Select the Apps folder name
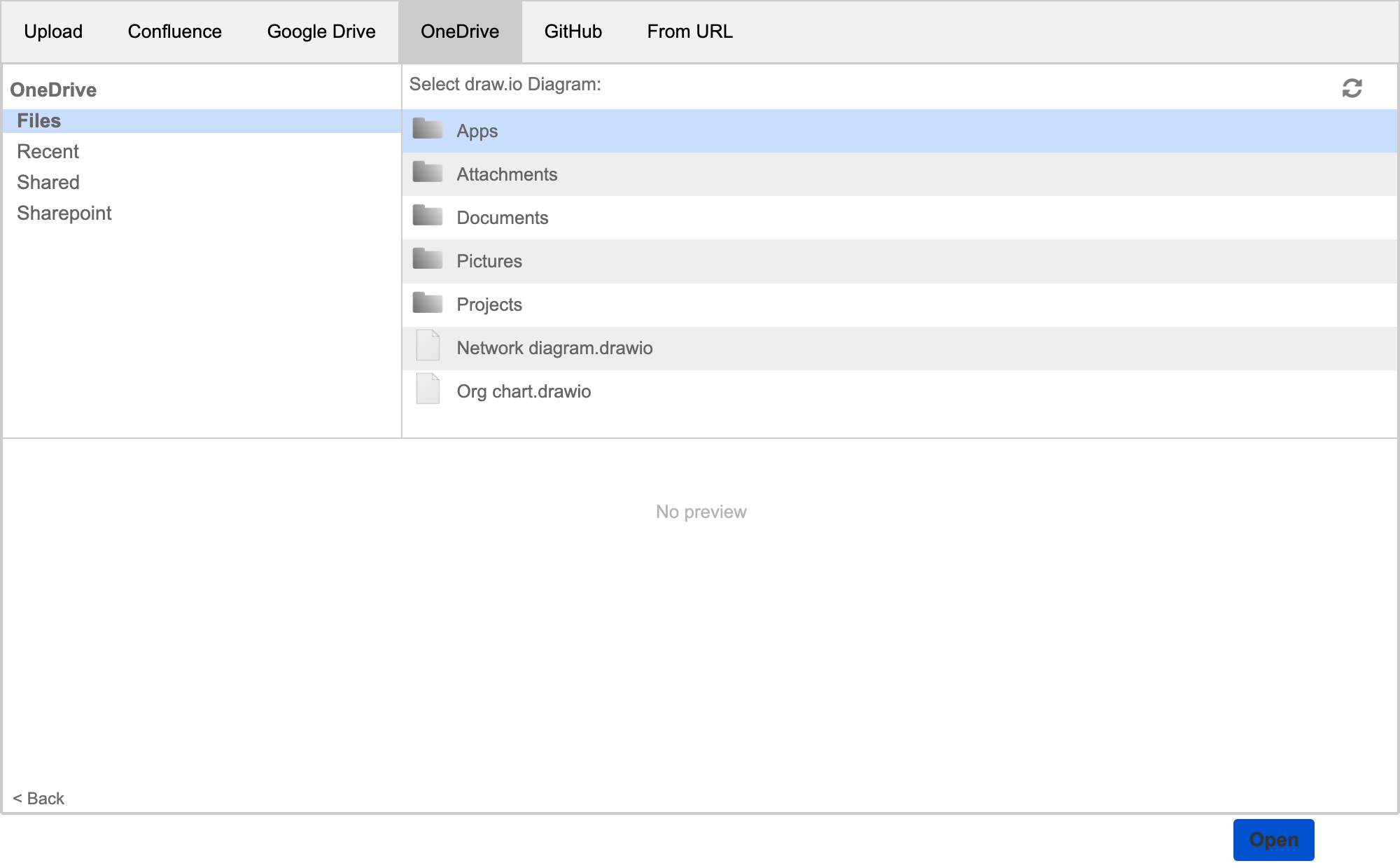This screenshot has width=1400, height=868. 477,131
